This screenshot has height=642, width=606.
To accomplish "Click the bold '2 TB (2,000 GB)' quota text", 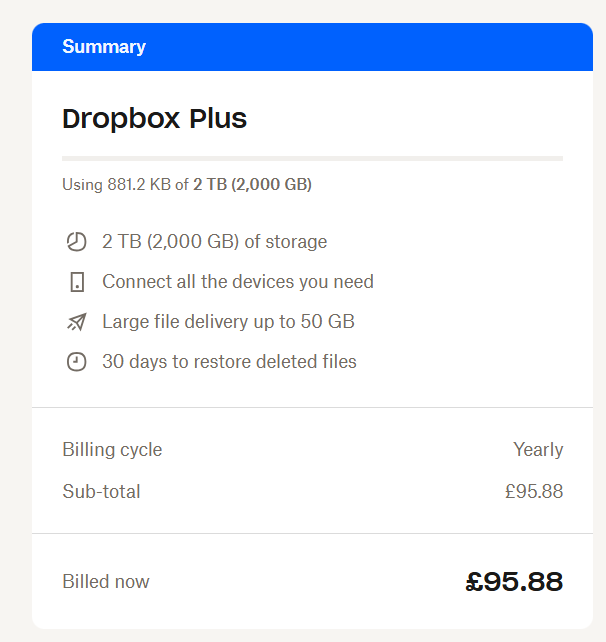I will pyautogui.click(x=252, y=185).
